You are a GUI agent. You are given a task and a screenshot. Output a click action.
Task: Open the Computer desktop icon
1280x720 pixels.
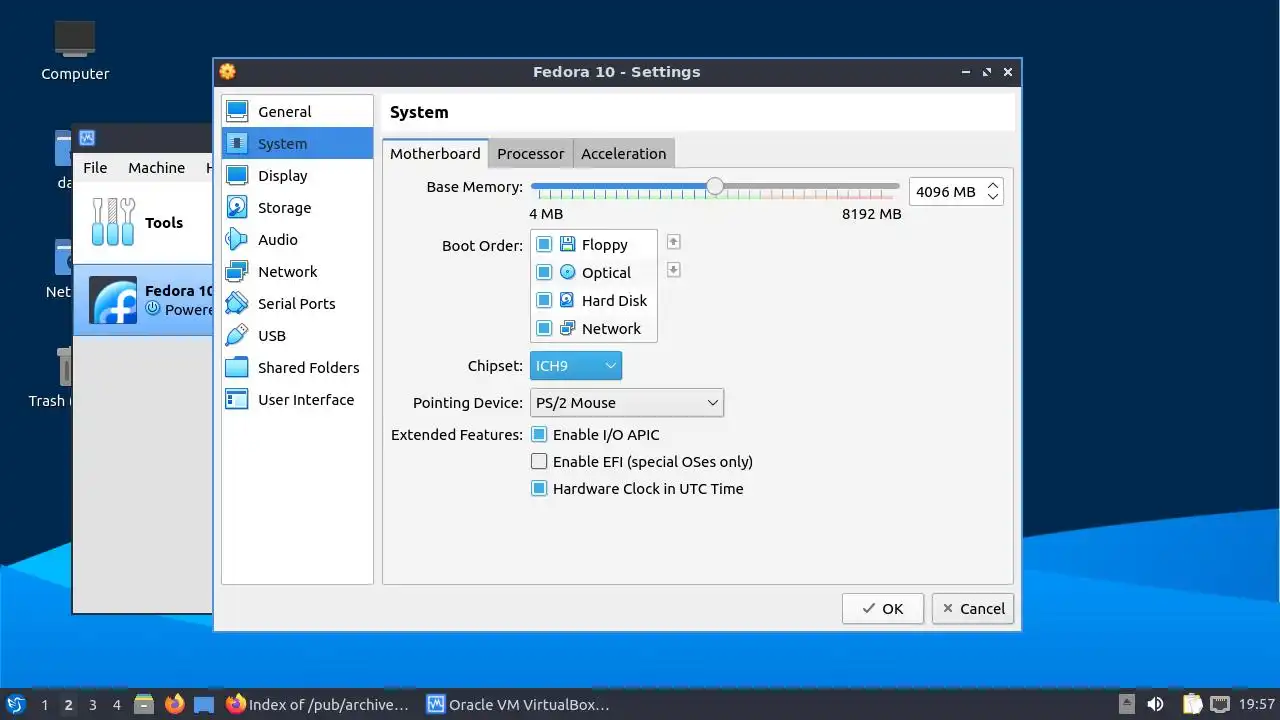[x=75, y=50]
